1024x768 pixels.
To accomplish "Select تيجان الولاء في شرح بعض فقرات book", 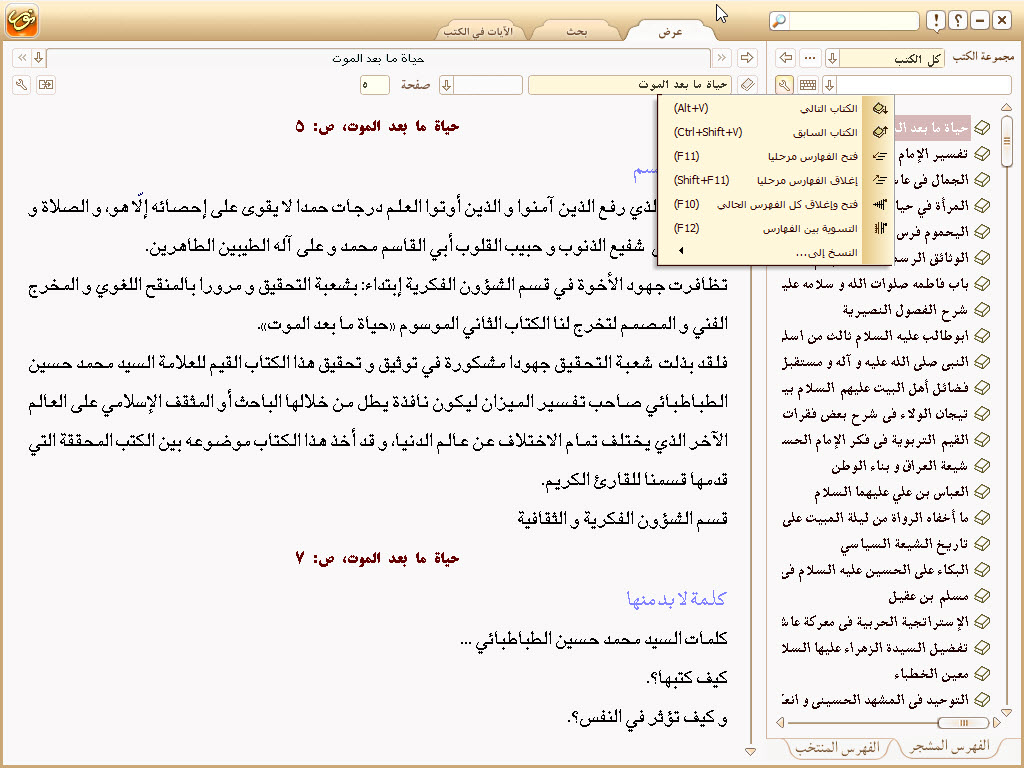I will coord(875,414).
